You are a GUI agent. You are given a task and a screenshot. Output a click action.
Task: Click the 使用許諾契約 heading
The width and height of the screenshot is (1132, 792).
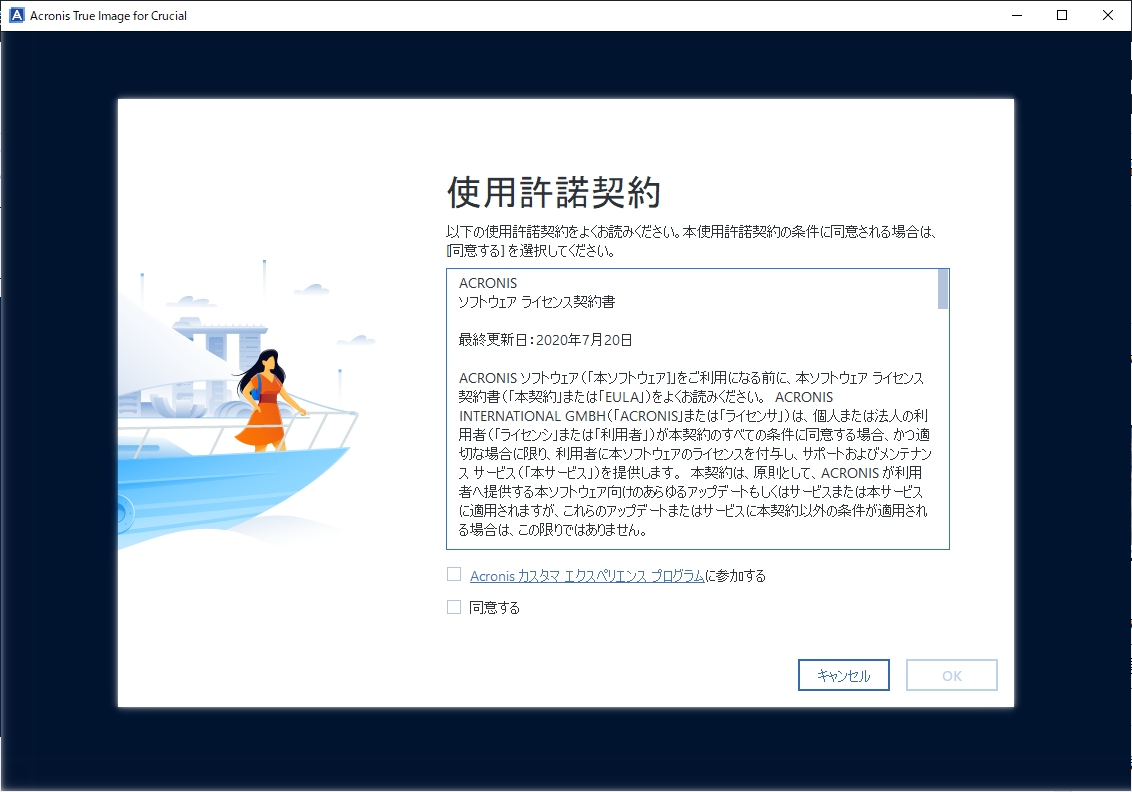(554, 192)
